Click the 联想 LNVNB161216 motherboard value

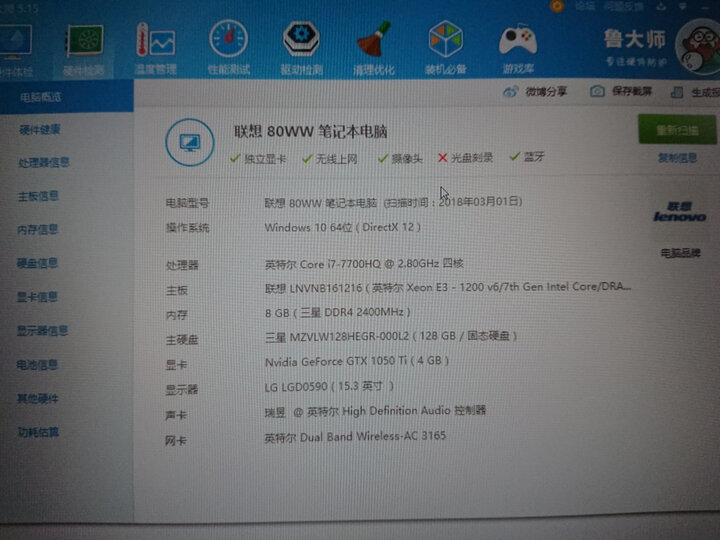448,287
